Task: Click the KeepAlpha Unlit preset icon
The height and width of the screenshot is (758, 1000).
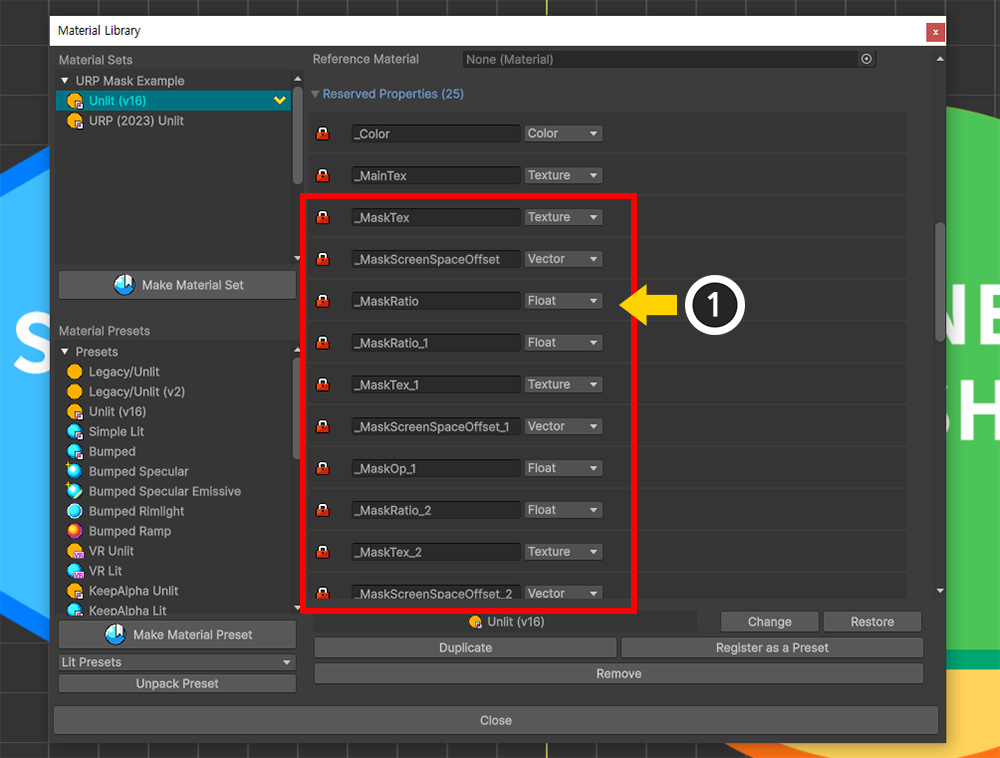Action: (x=75, y=591)
